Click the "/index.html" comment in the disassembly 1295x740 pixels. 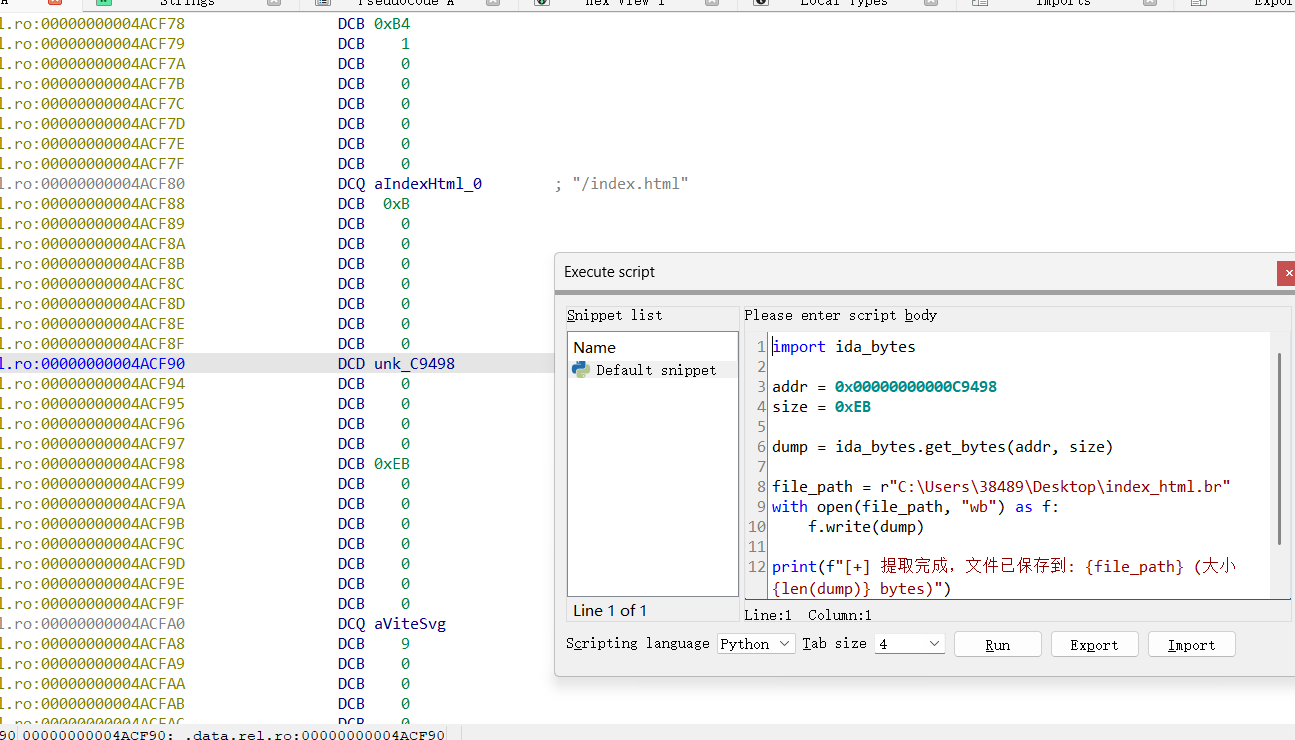coord(631,184)
